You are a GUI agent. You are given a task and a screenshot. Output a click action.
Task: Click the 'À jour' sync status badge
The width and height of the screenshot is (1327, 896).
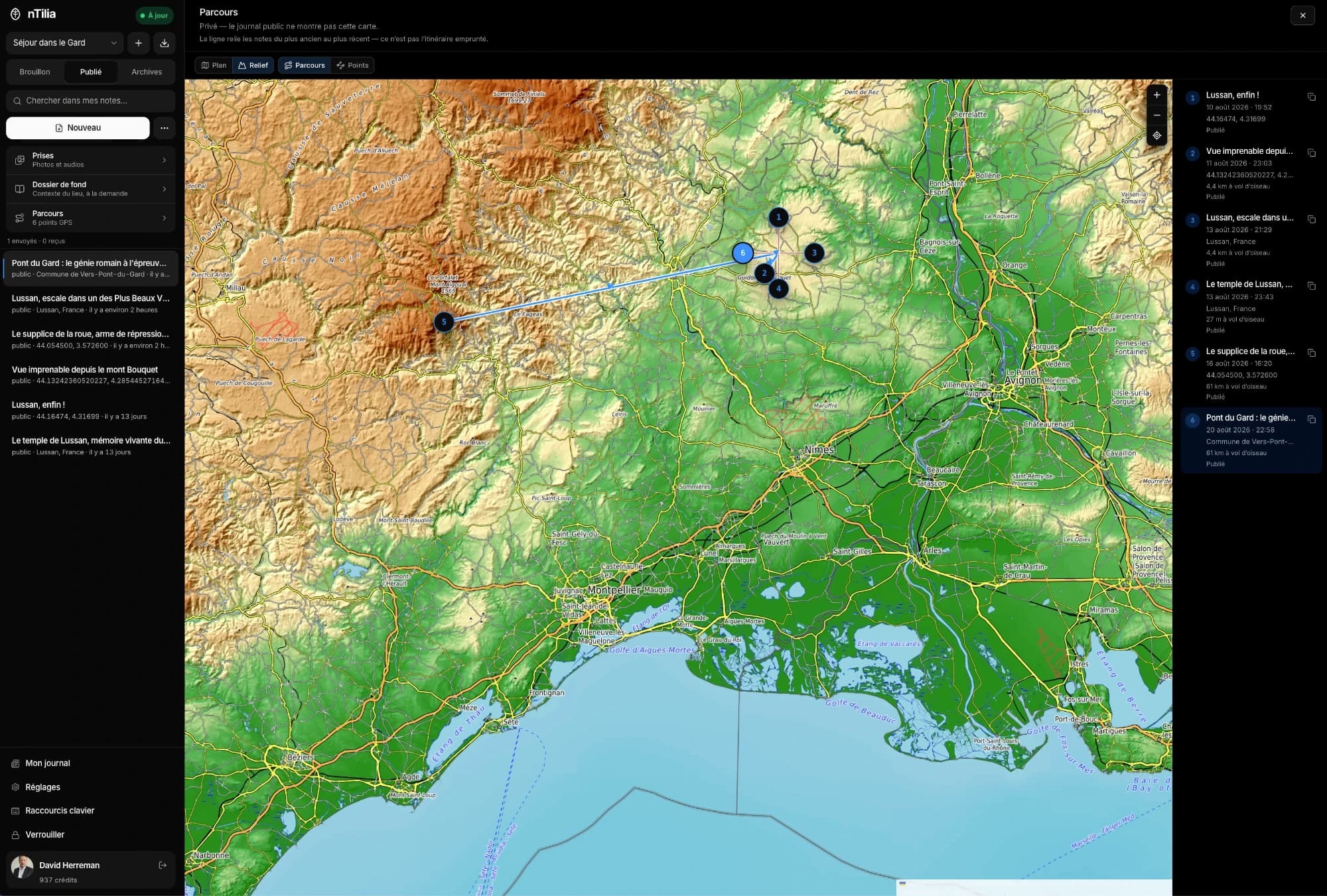(155, 15)
